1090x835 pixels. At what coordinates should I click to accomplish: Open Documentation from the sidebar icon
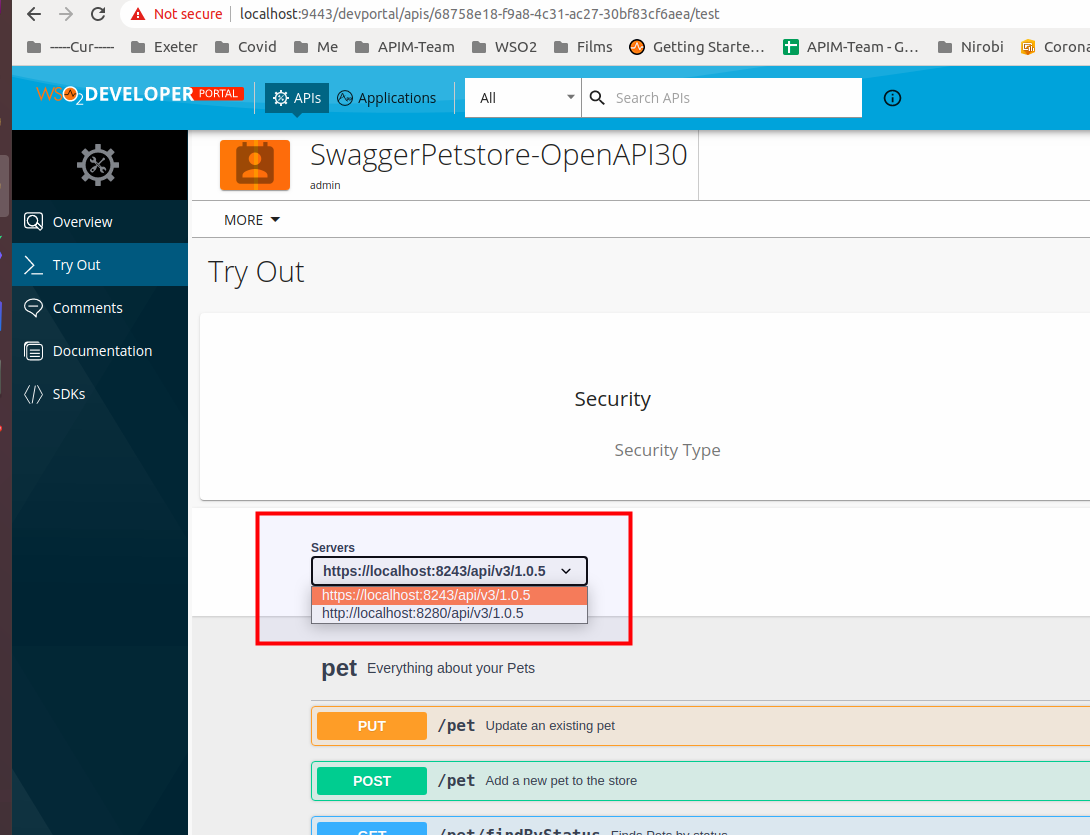coord(33,350)
